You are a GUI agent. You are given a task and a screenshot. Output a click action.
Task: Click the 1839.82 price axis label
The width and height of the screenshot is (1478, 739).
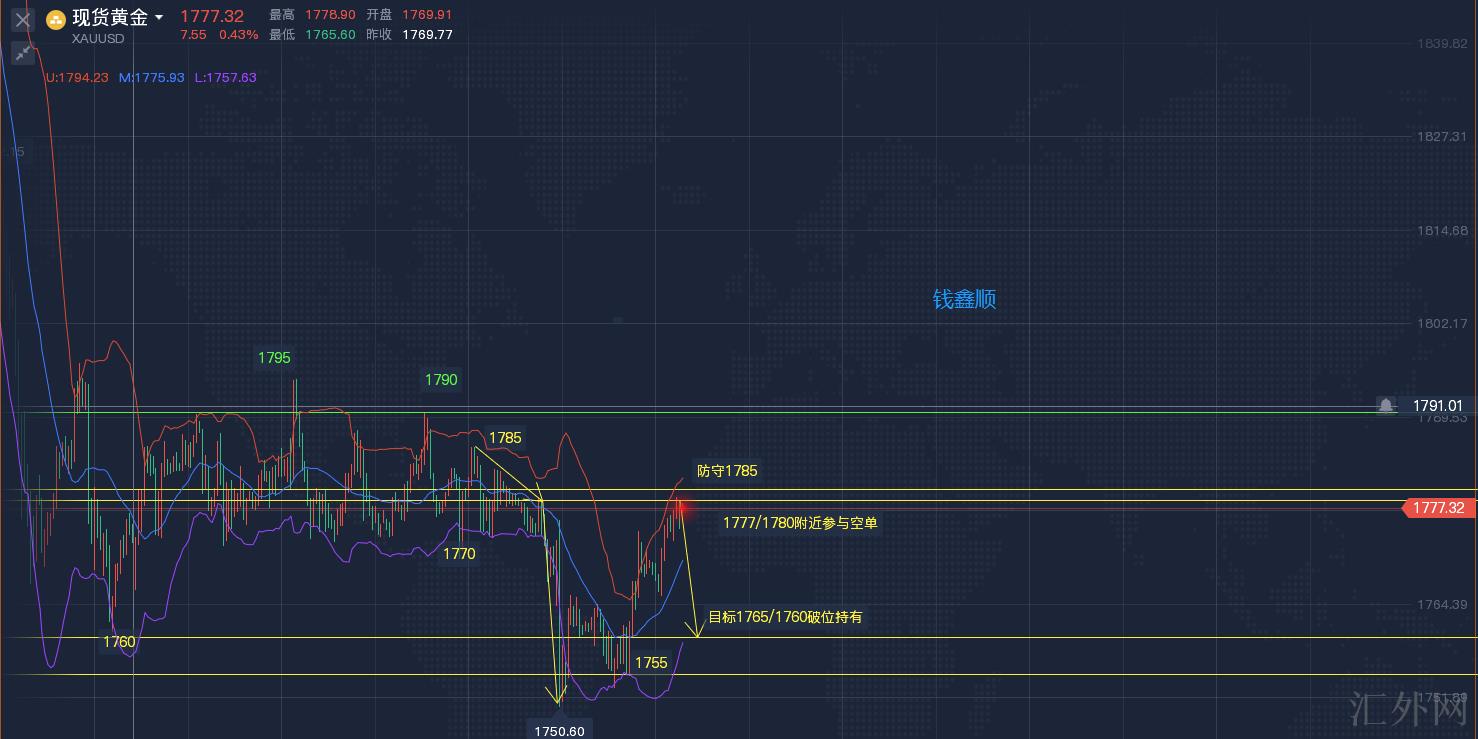(1442, 44)
